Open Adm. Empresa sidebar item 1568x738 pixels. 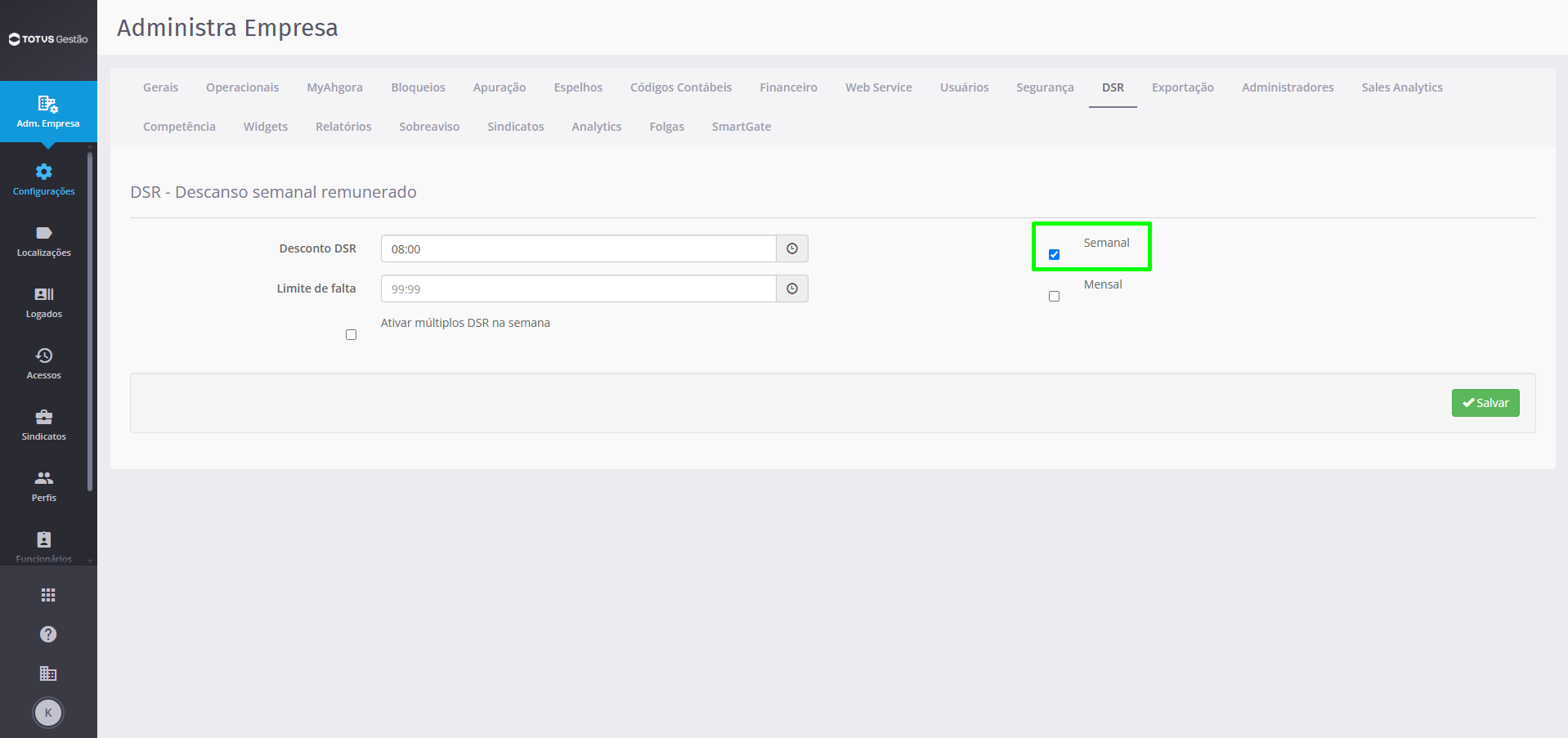point(48,112)
